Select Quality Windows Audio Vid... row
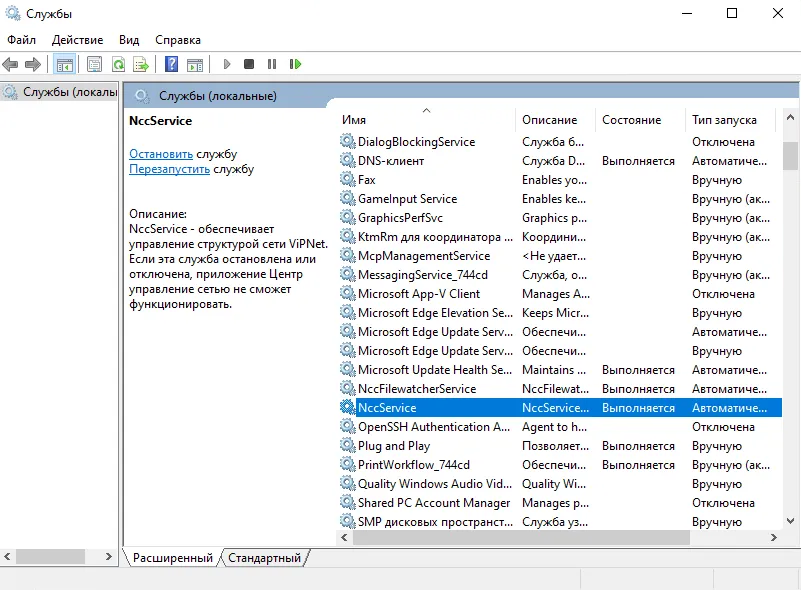This screenshot has height=590, width=801. 560,483
